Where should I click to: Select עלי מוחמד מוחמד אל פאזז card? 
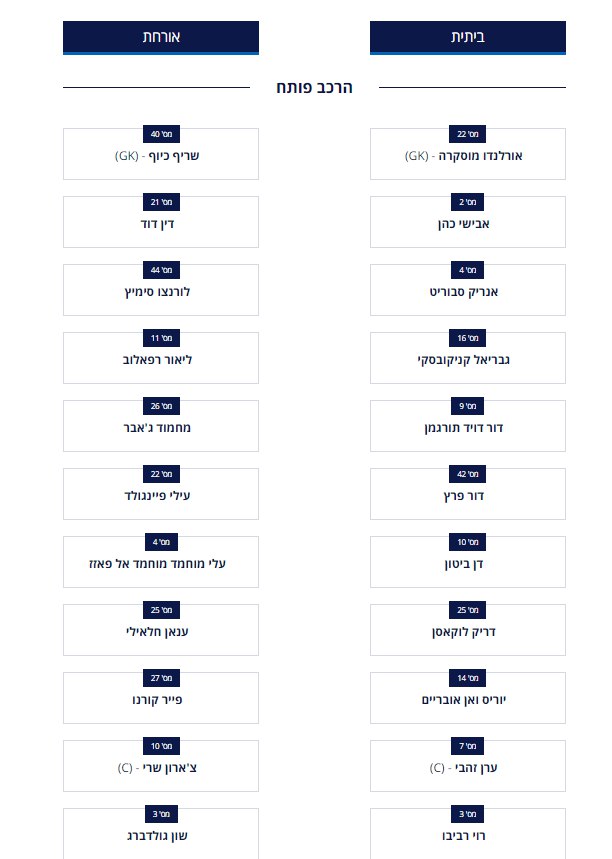[160, 563]
